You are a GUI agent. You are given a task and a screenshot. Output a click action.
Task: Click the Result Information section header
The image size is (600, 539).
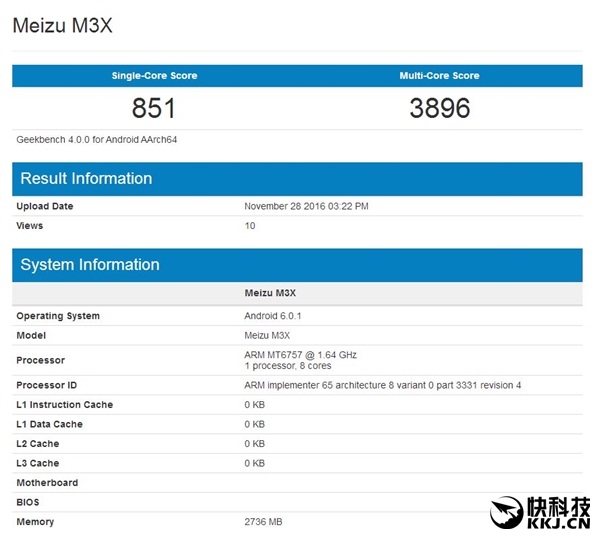(86, 179)
